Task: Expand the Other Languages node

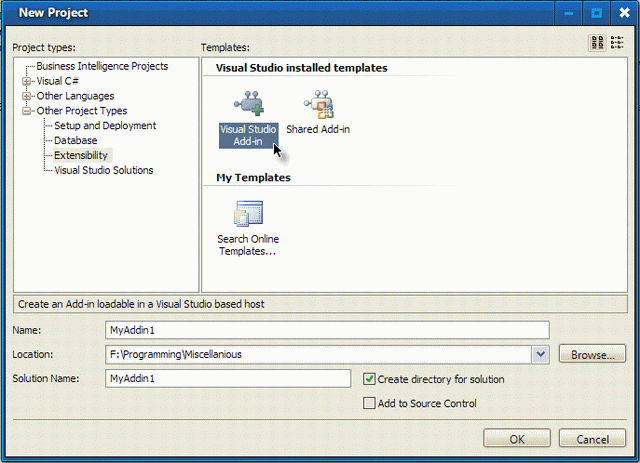Action: tap(27, 96)
